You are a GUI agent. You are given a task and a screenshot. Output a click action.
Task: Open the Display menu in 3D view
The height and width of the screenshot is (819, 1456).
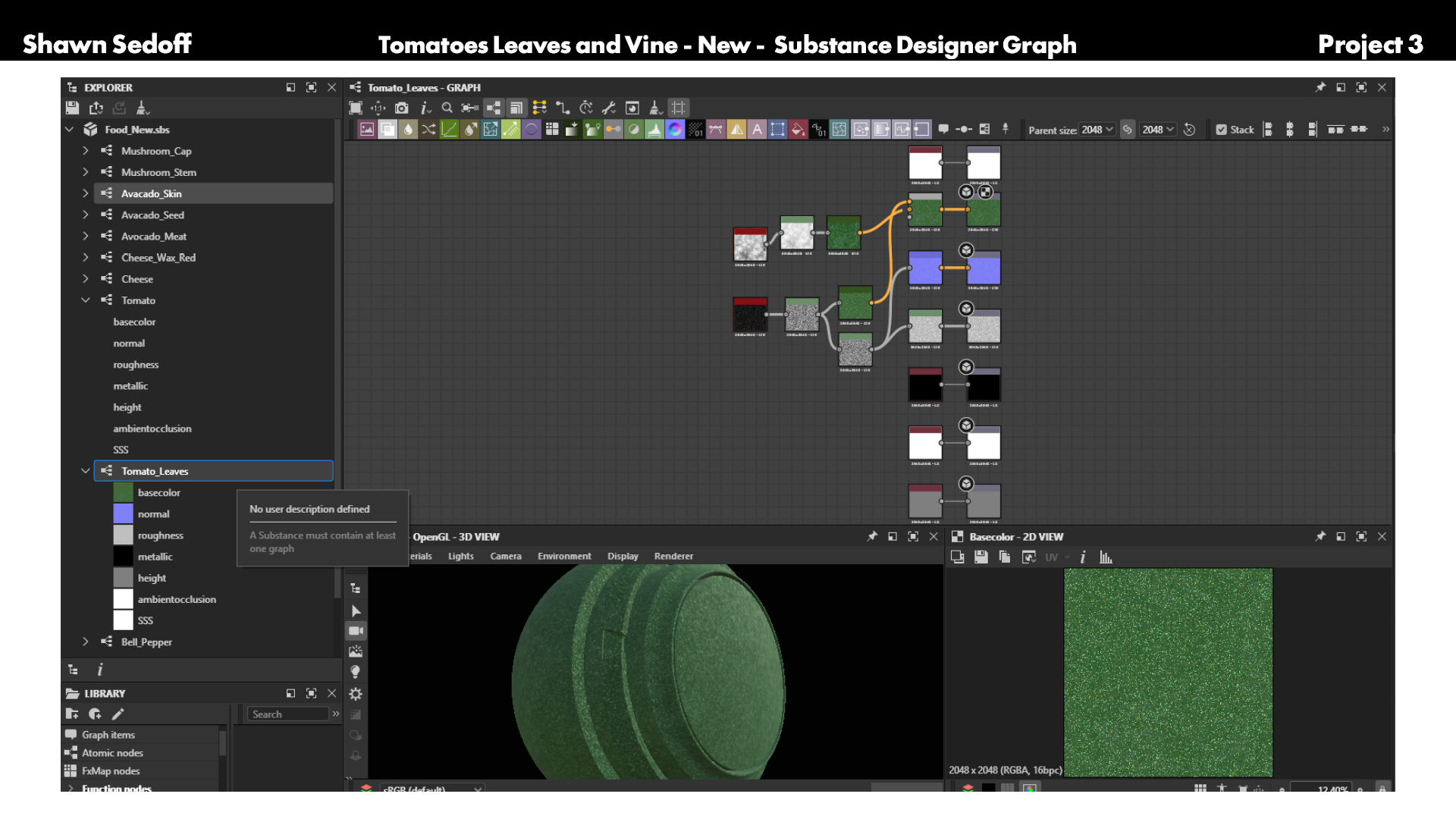coord(623,556)
